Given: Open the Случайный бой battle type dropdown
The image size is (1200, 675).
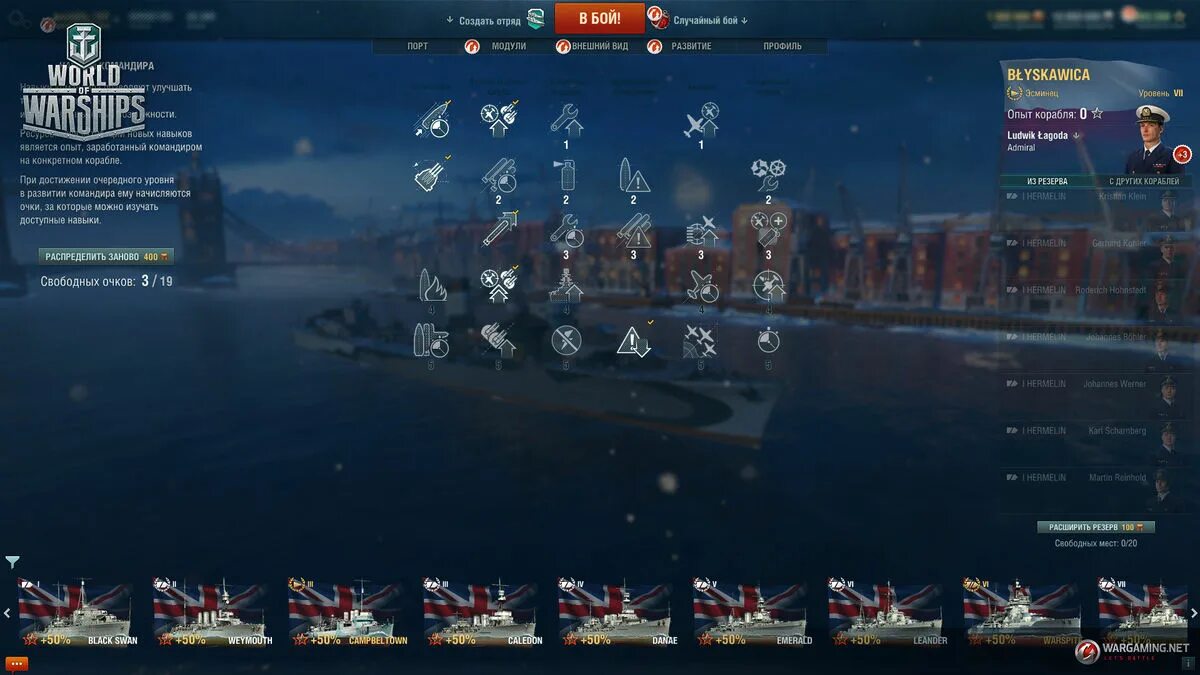Looking at the screenshot, I should point(710,20).
